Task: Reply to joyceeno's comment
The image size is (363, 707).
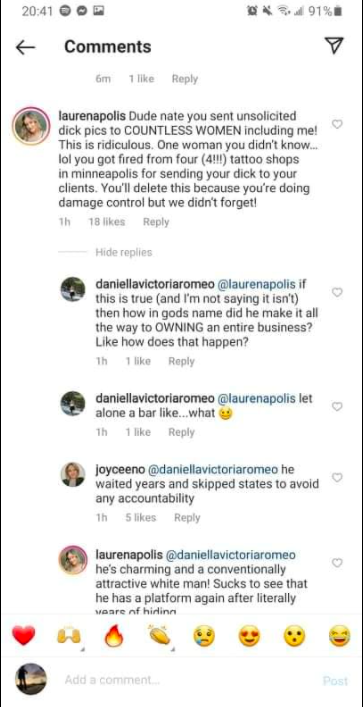Action: [x=187, y=518]
